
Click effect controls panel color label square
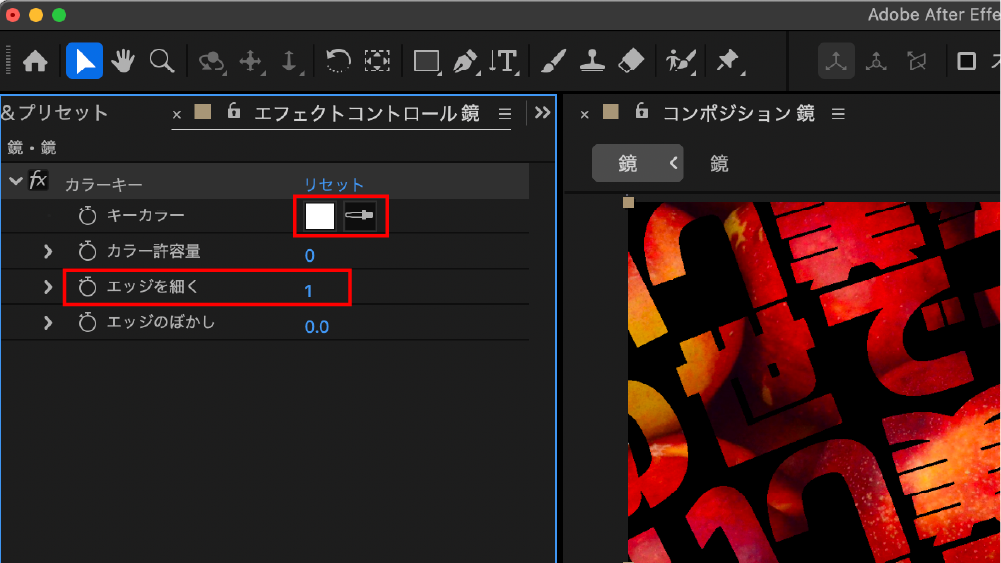pyautogui.click(x=203, y=112)
